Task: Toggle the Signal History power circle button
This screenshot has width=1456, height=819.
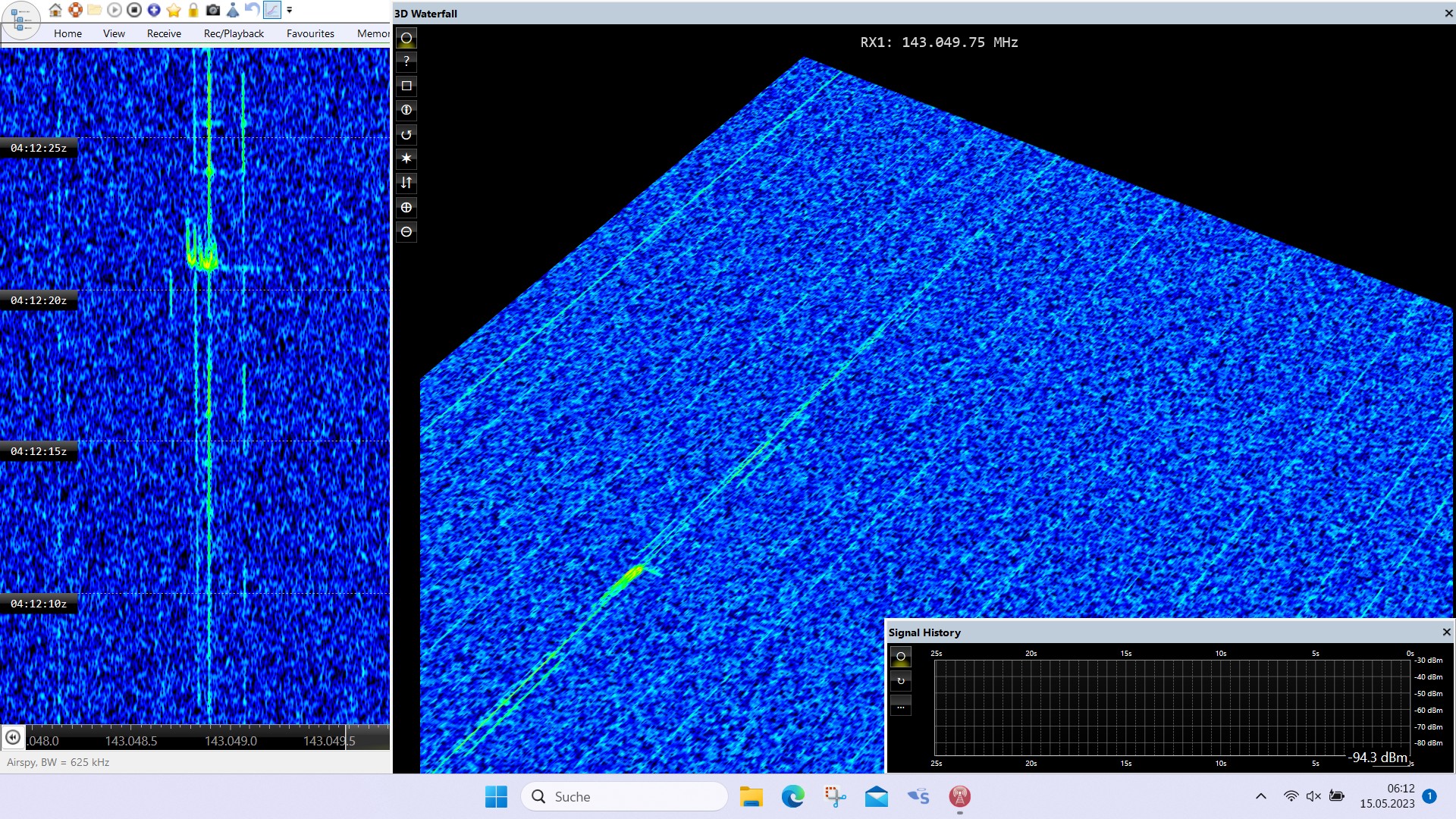Action: click(x=901, y=657)
